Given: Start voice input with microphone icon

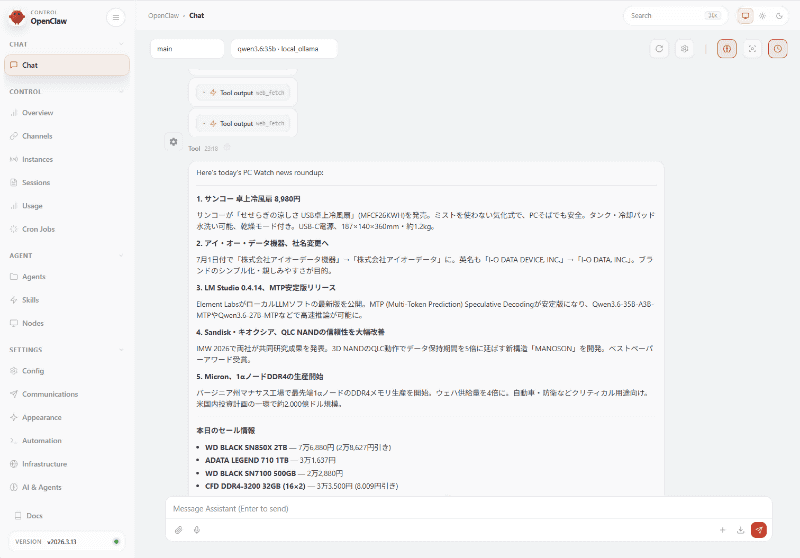Looking at the screenshot, I should [197, 530].
